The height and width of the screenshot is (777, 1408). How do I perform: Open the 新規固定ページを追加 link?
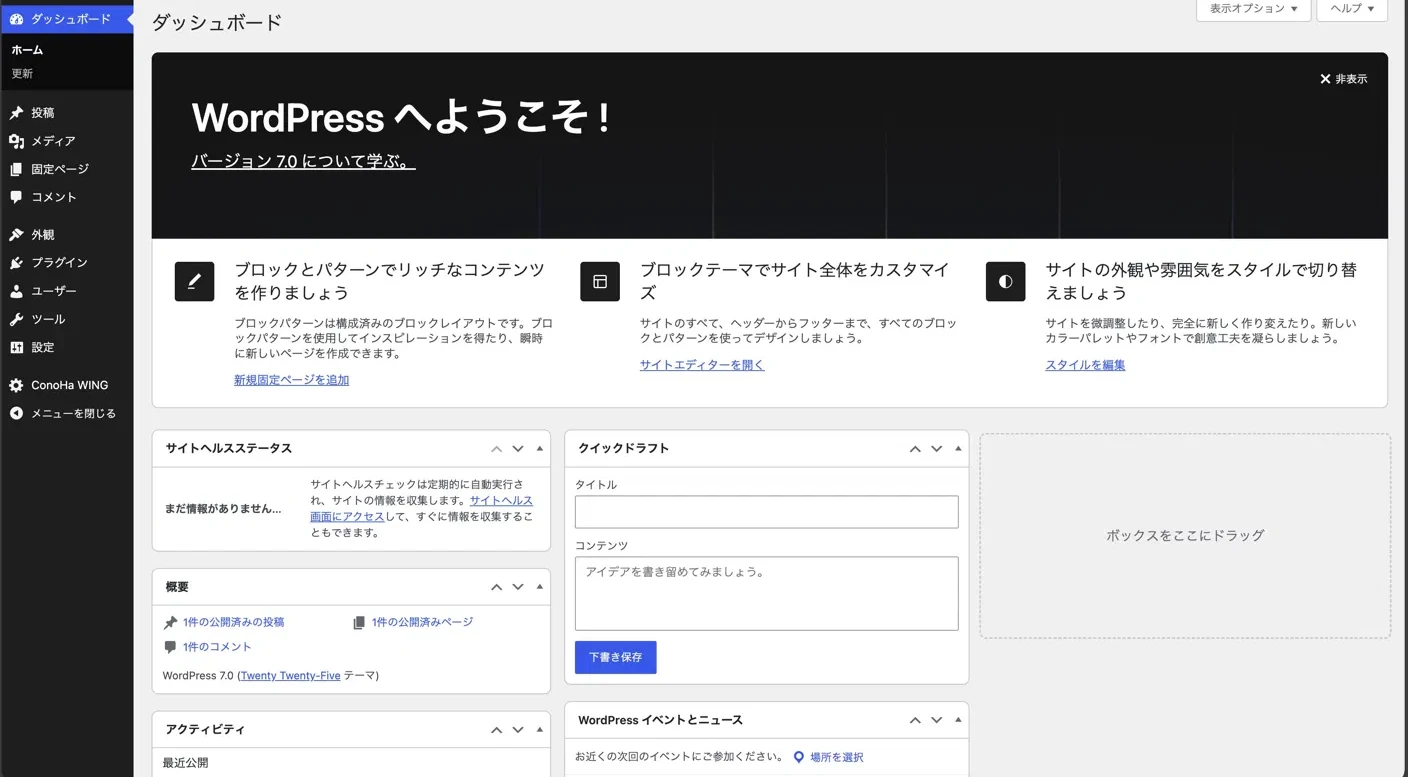[291, 380]
